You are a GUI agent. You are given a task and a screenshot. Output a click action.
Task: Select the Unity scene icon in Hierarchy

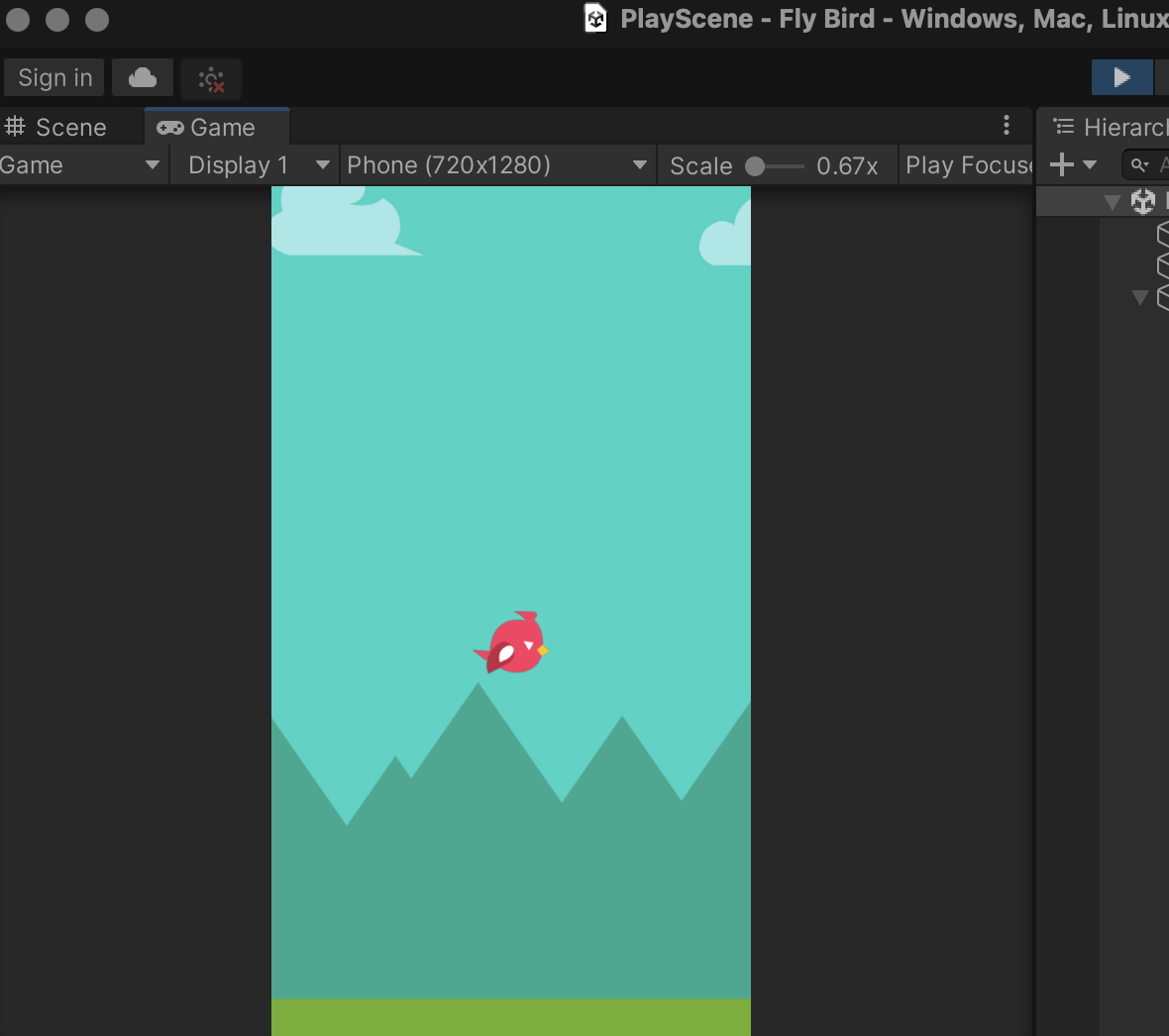[1143, 201]
